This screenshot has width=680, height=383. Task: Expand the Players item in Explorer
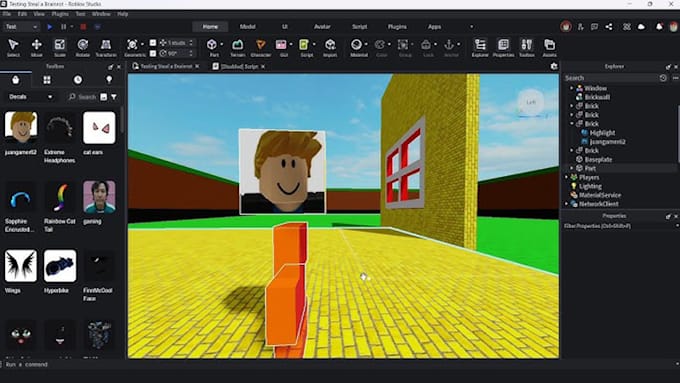[566, 177]
